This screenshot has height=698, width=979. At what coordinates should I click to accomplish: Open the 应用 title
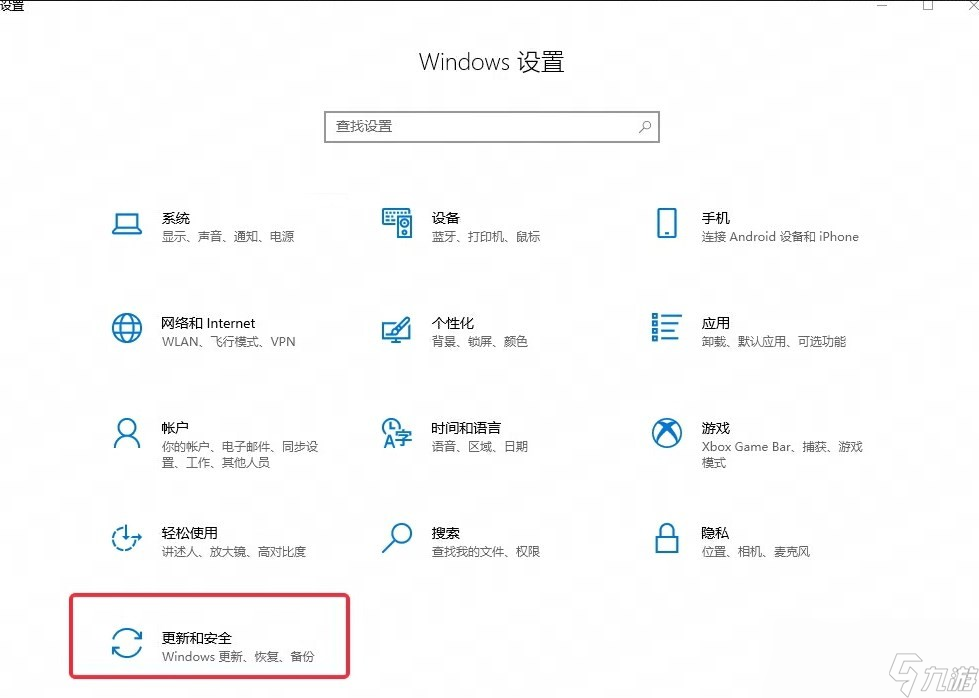tap(716, 323)
